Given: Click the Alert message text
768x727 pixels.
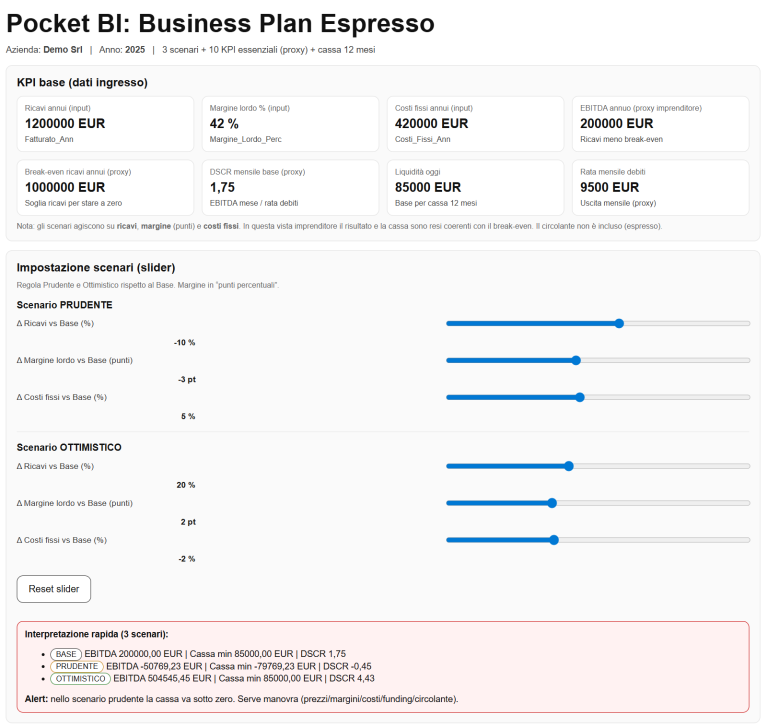Looking at the screenshot, I should (240, 698).
